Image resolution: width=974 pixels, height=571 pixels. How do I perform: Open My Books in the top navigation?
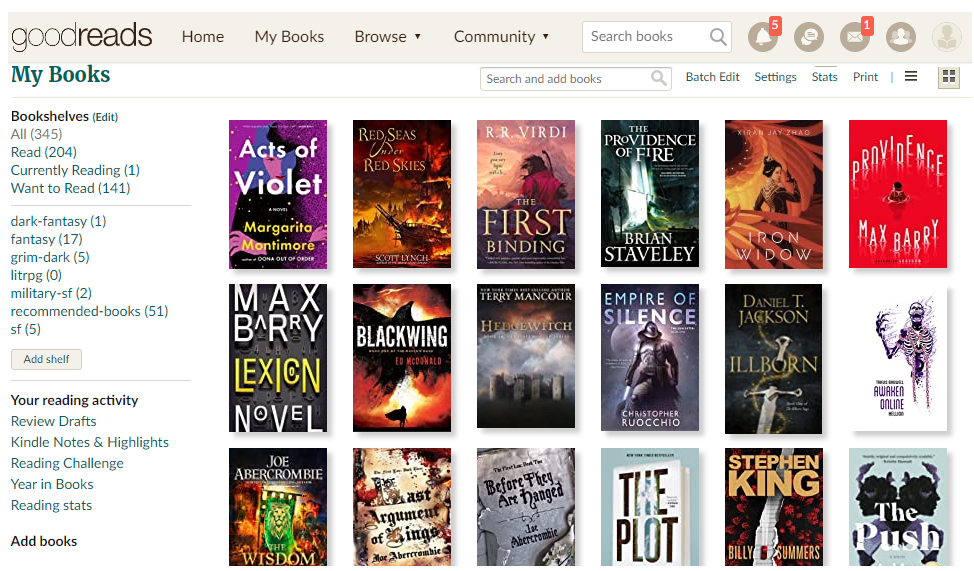point(289,37)
